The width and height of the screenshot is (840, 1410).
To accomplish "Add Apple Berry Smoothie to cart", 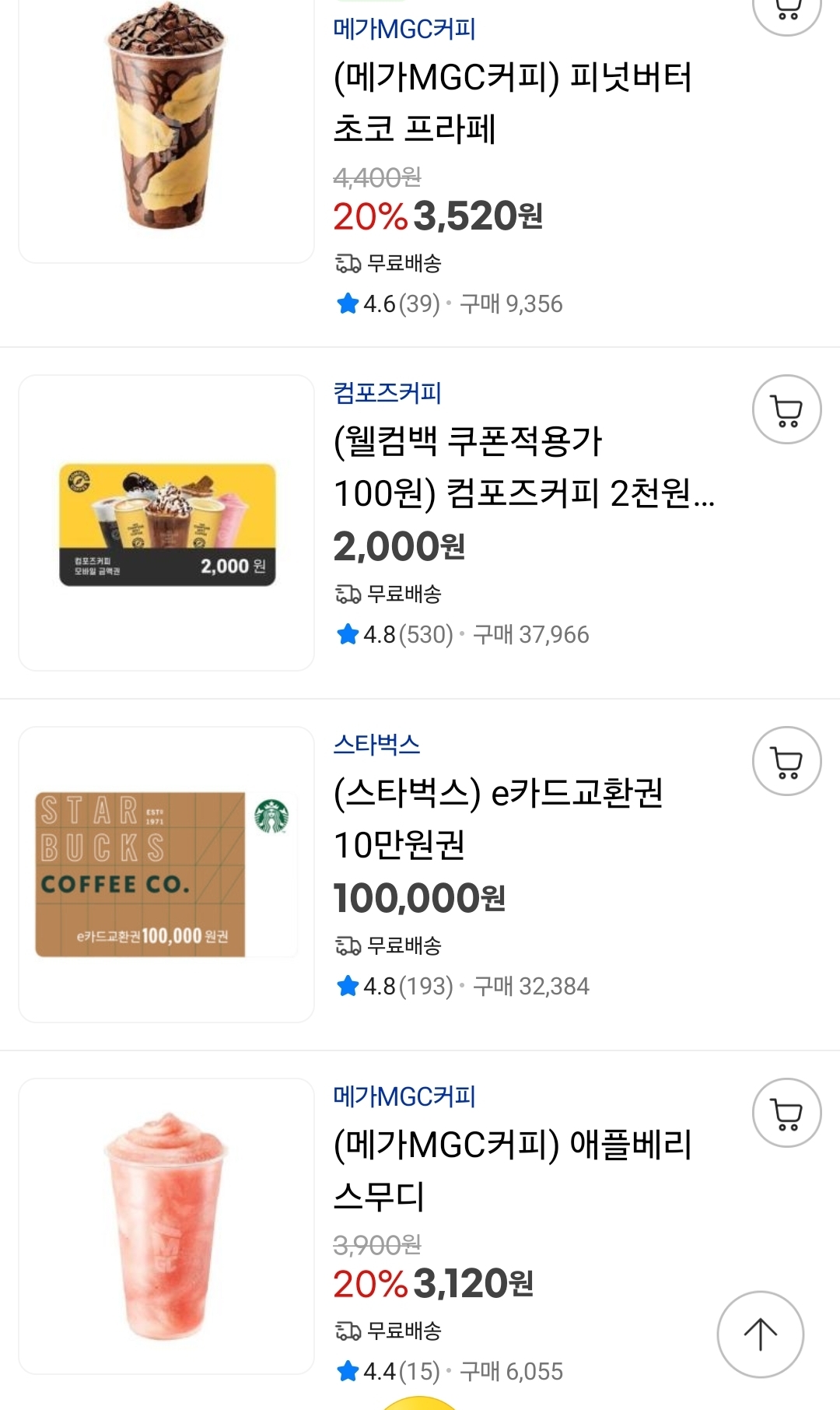I will 786,1114.
